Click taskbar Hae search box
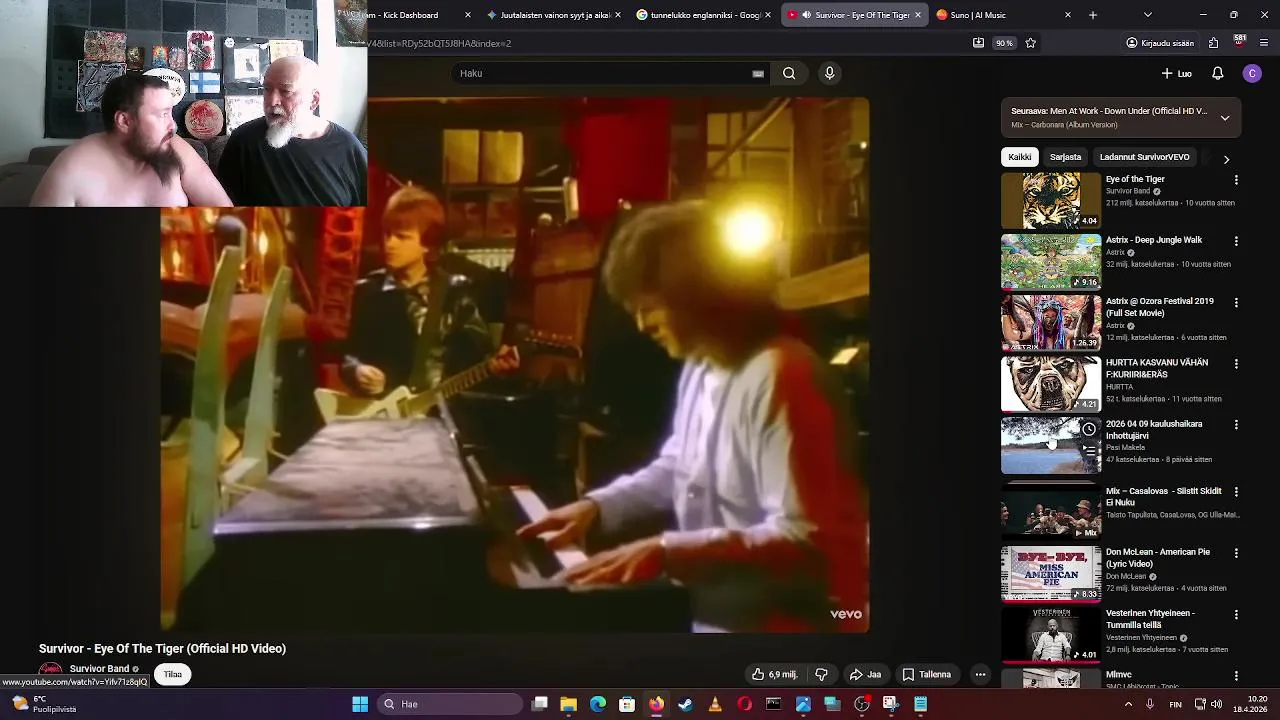This screenshot has height=720, width=1280. click(x=450, y=704)
